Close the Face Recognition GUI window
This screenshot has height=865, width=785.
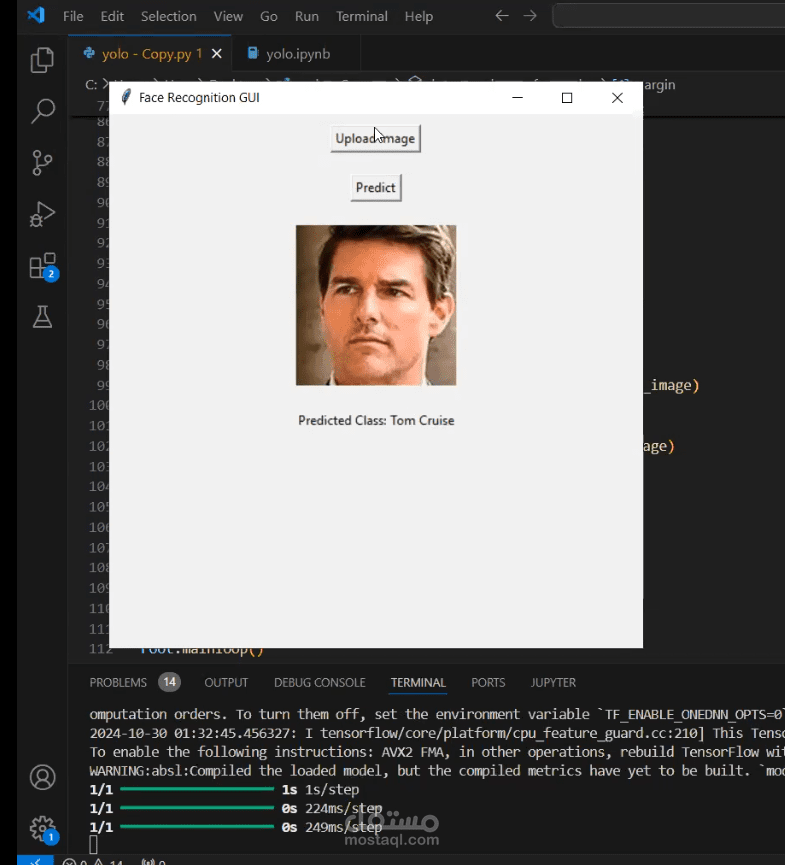617,98
